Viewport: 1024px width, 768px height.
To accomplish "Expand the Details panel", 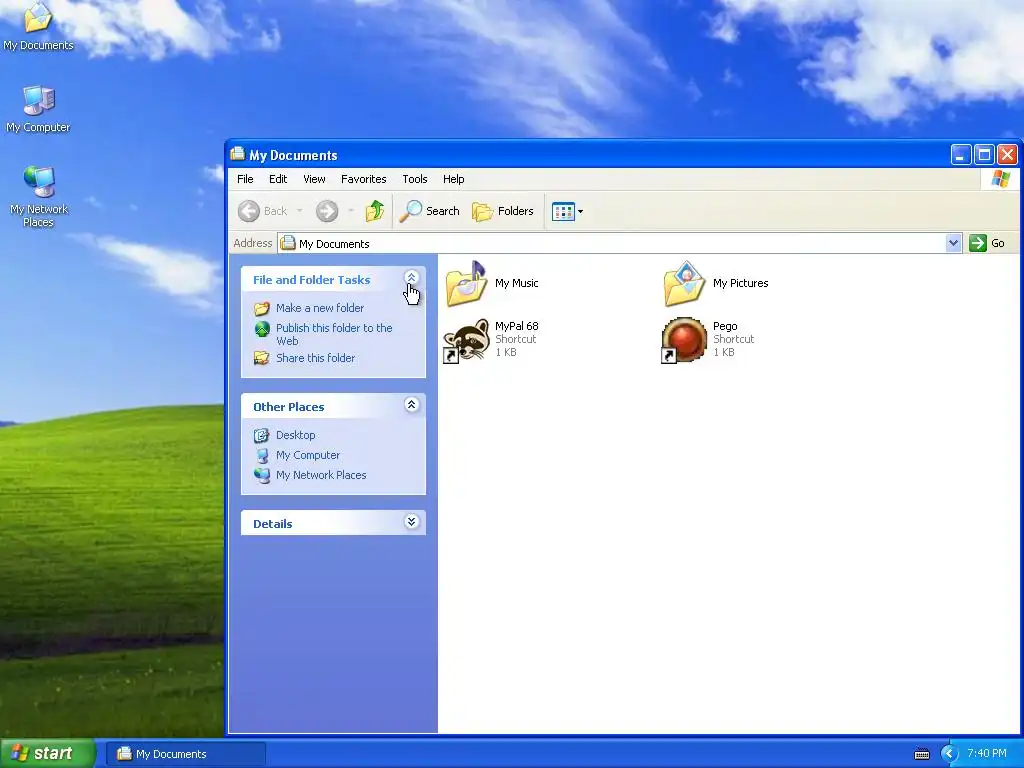I will [x=411, y=522].
